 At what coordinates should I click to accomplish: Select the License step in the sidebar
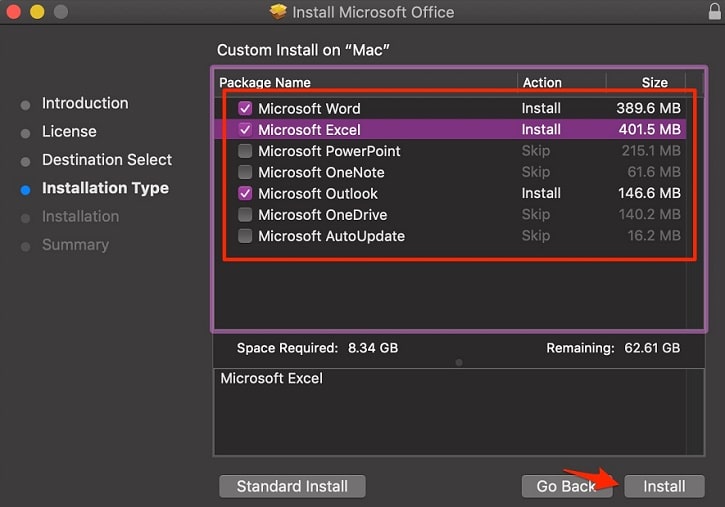[x=69, y=132]
